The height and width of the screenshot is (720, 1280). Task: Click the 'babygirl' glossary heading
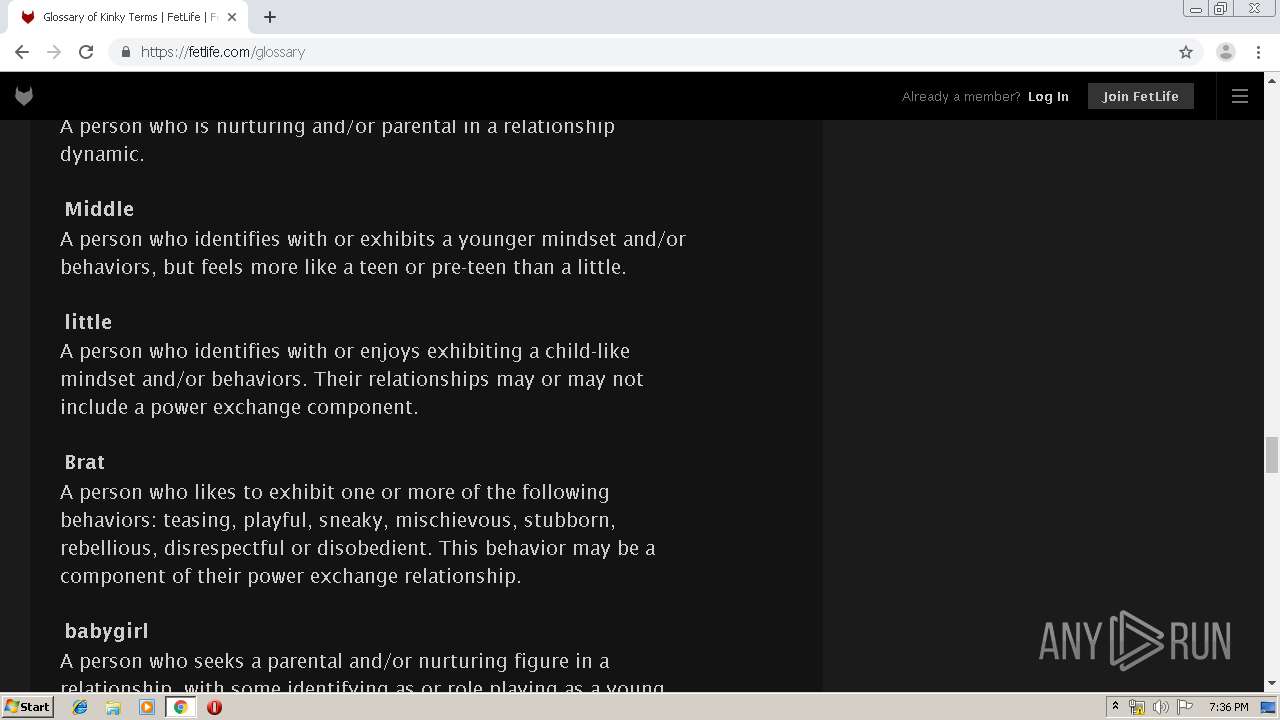(x=107, y=631)
